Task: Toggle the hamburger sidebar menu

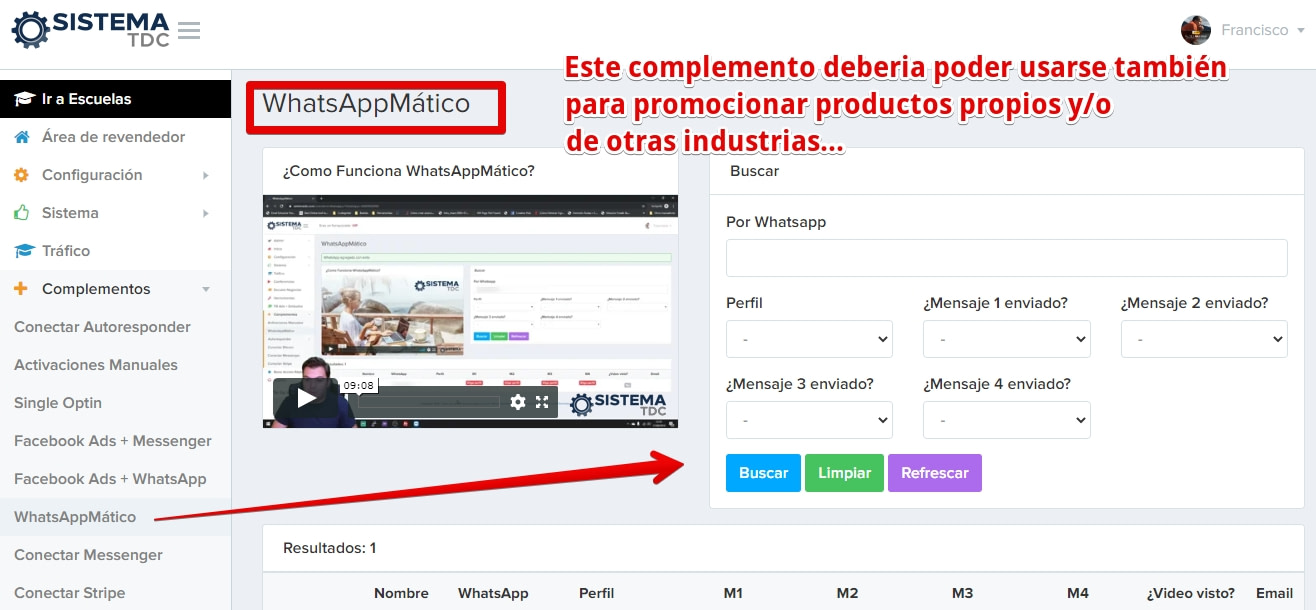Action: click(189, 31)
